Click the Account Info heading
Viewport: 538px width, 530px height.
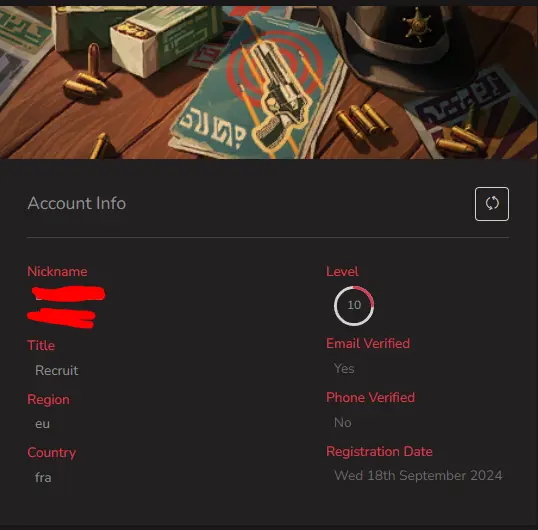coord(77,203)
